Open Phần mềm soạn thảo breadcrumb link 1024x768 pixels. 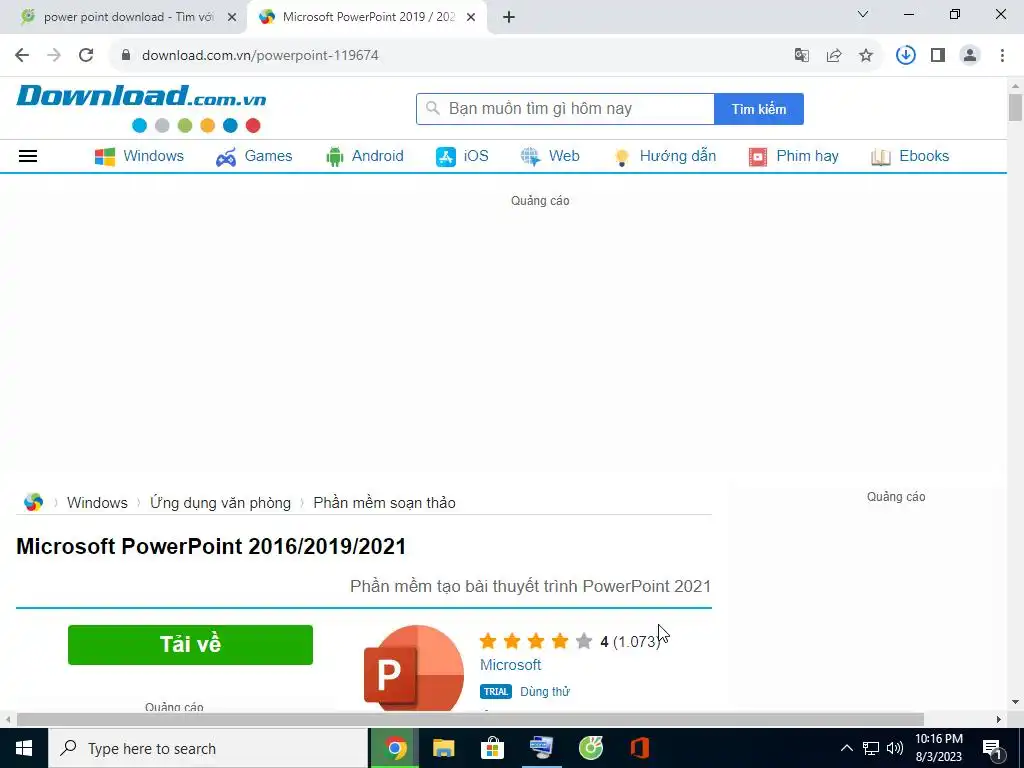(x=385, y=502)
